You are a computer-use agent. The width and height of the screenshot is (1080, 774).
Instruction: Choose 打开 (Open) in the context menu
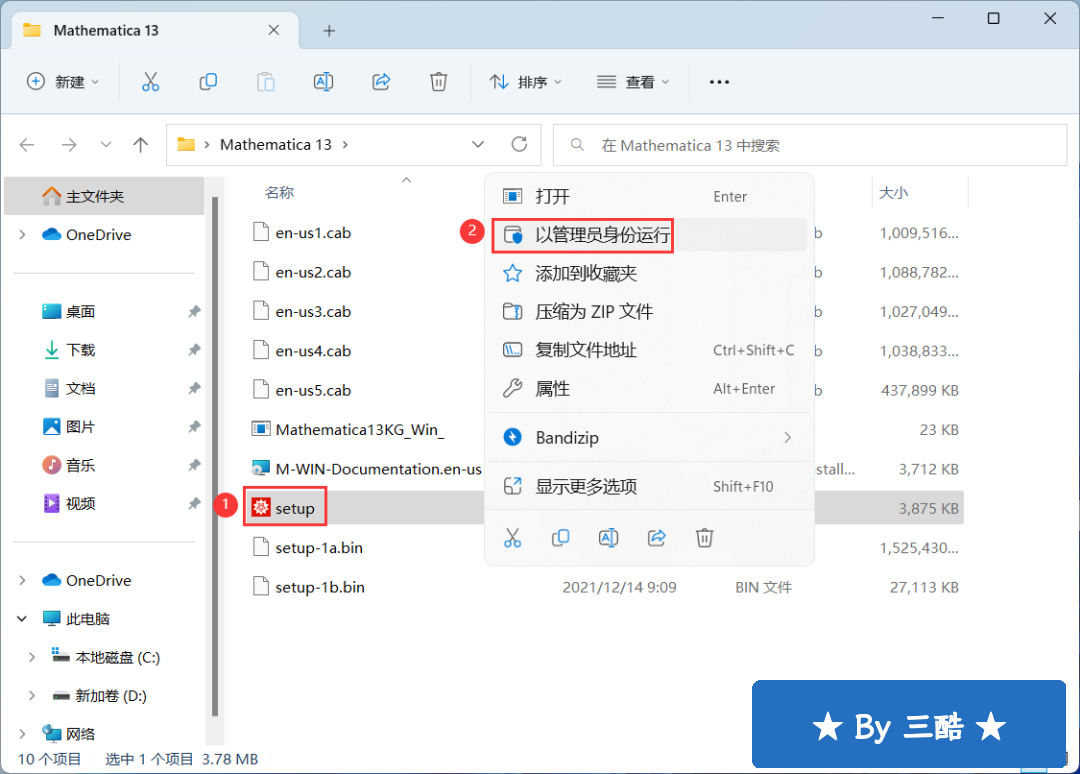tap(648, 196)
